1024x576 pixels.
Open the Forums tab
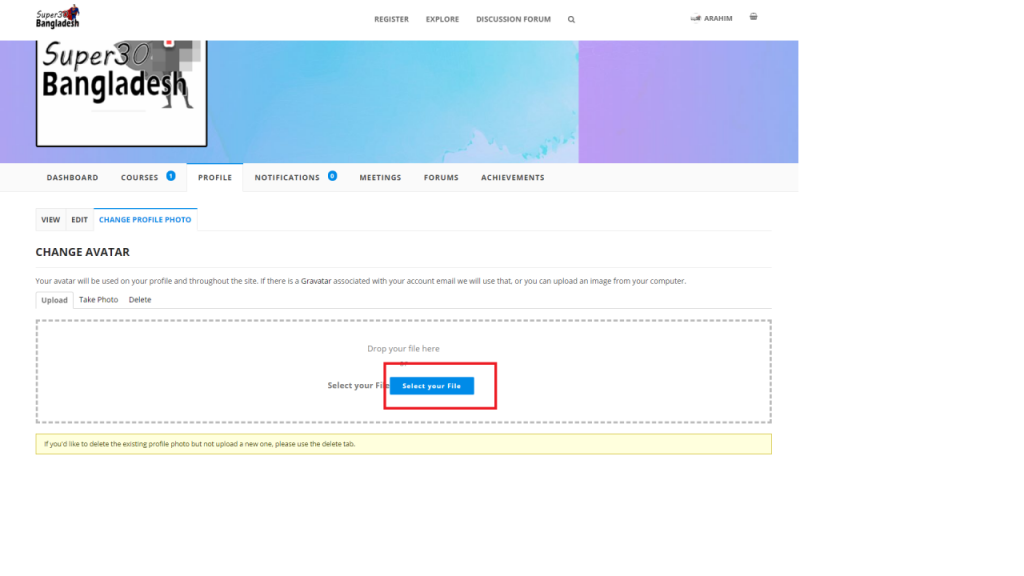tap(441, 178)
